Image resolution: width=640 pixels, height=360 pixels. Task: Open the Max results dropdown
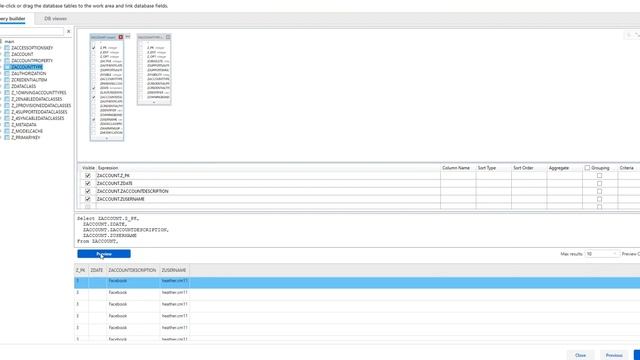pos(602,254)
